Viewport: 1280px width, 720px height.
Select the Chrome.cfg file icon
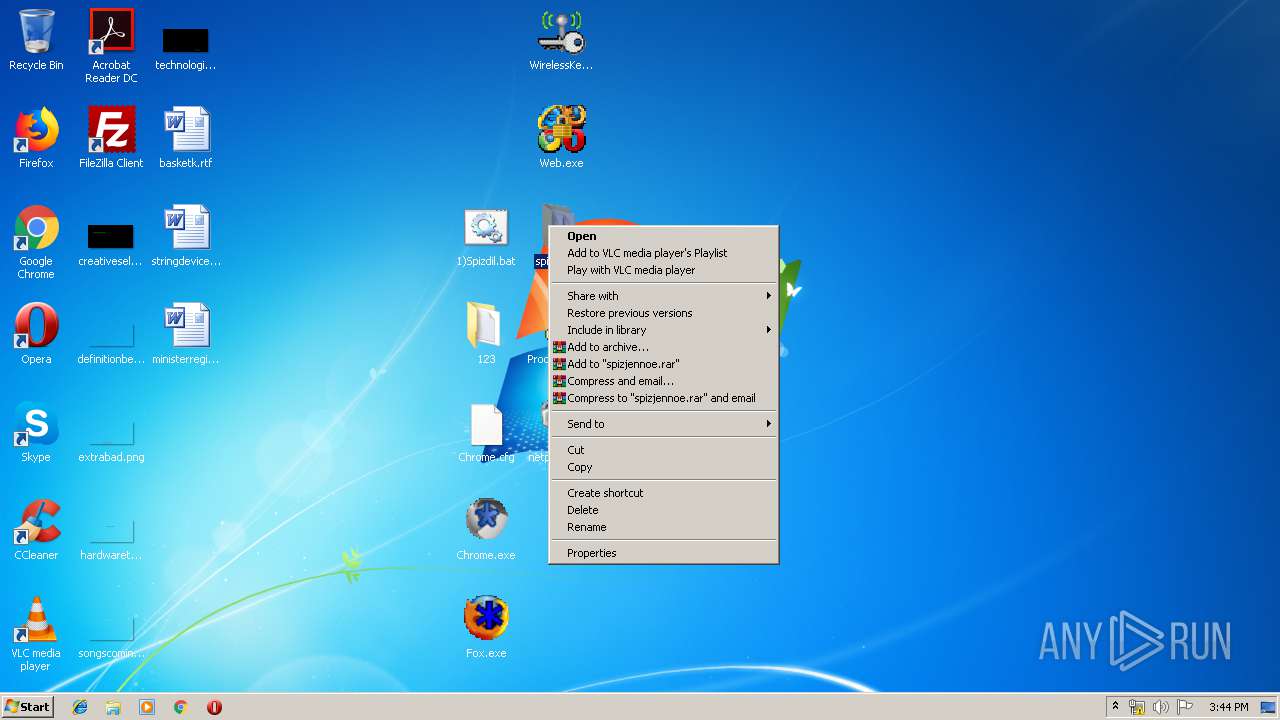[486, 432]
